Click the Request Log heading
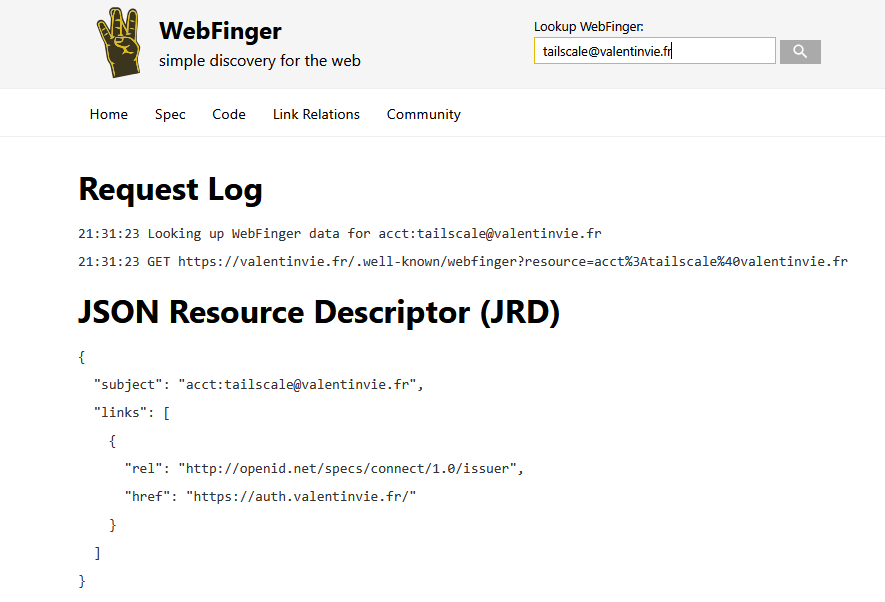The width and height of the screenshot is (885, 602). tap(170, 190)
